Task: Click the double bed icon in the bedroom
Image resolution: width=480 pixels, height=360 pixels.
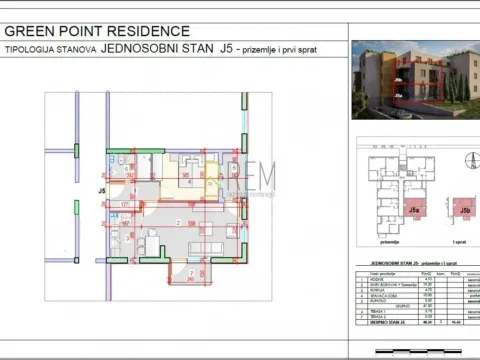Action: 192,171
